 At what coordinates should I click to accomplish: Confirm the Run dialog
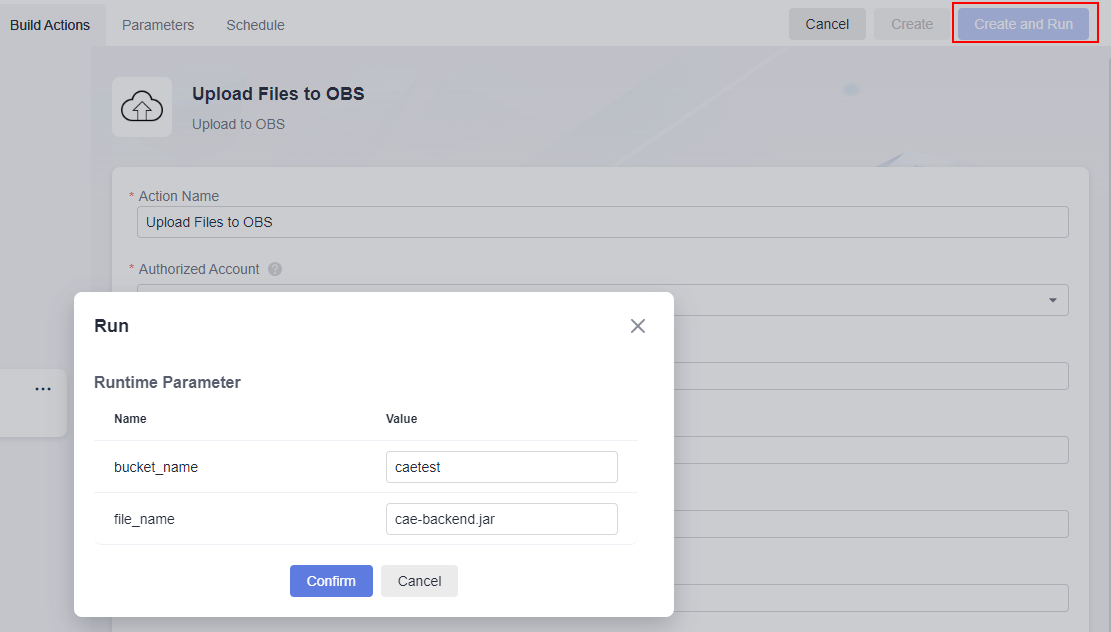331,581
